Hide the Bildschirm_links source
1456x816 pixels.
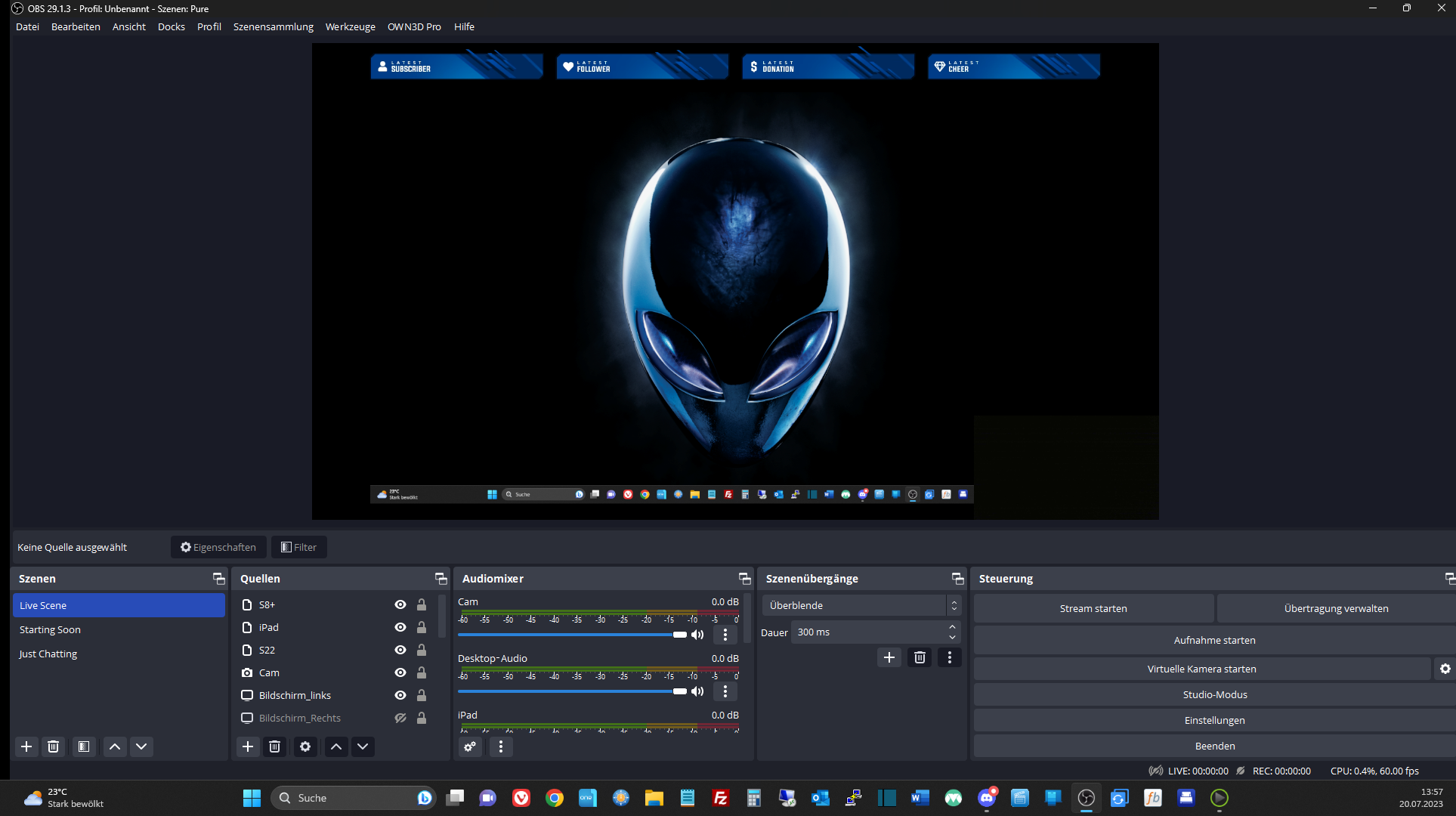[x=400, y=695]
